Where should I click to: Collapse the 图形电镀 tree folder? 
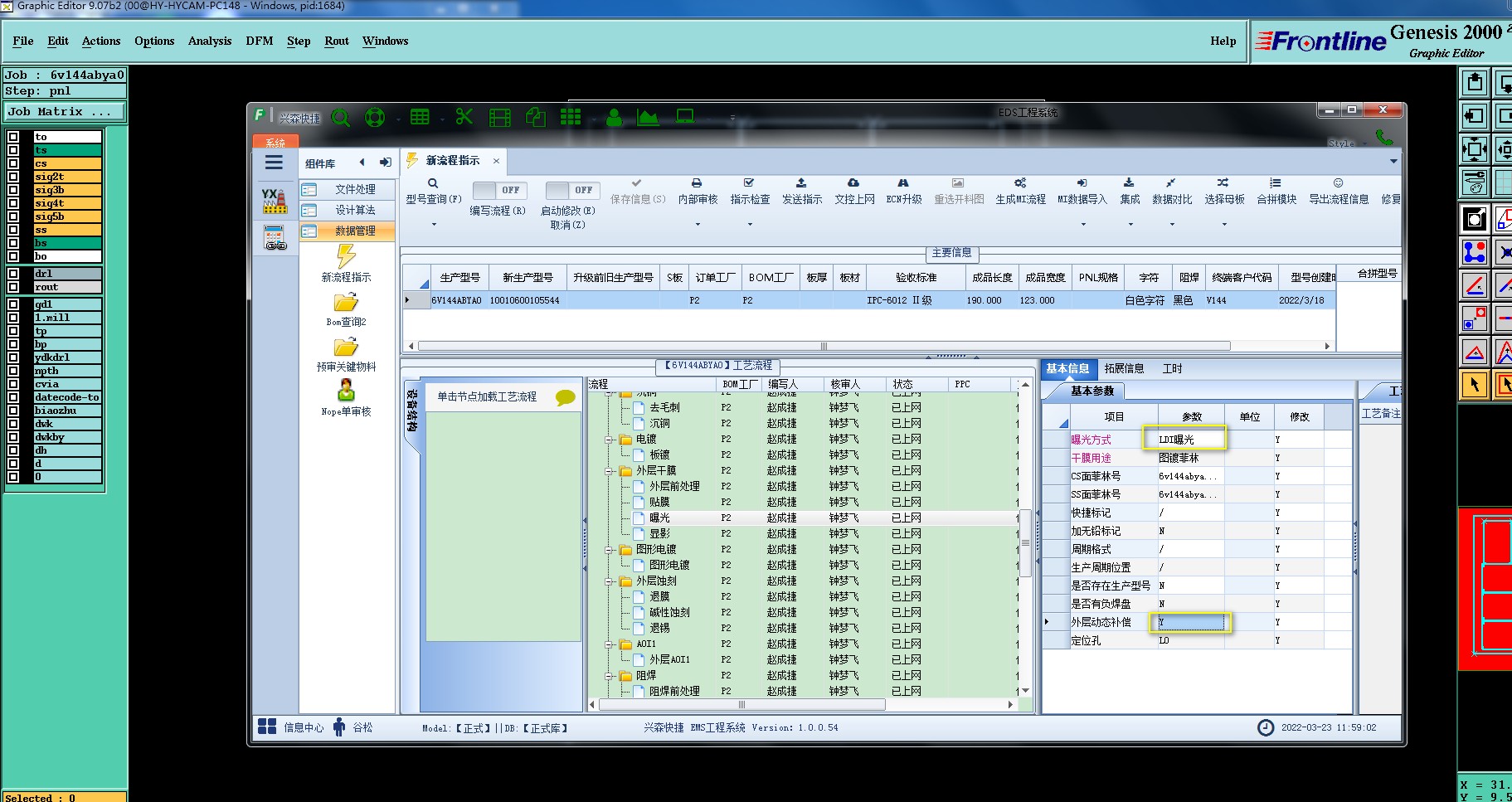(610, 550)
